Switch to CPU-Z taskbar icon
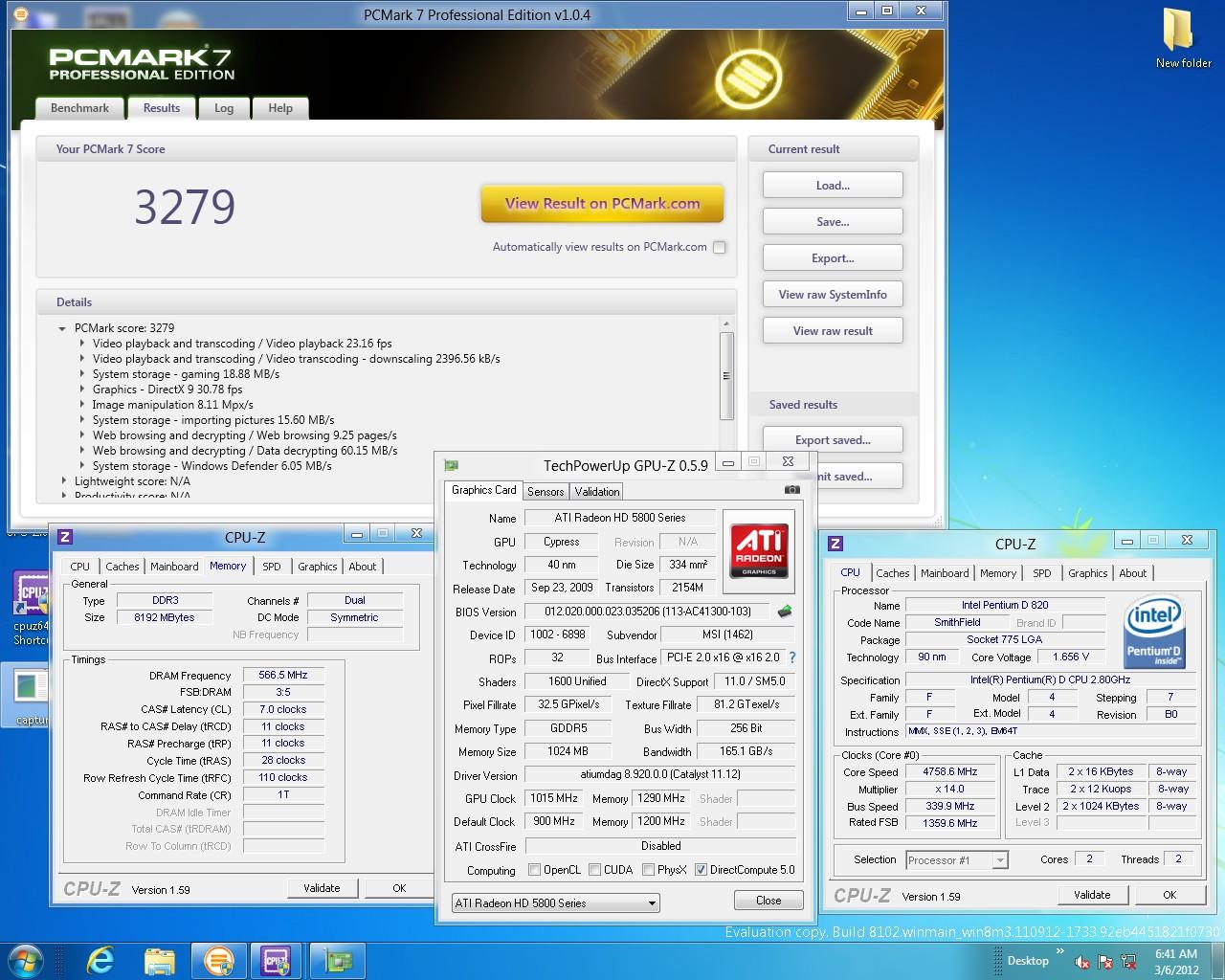 click(x=277, y=960)
